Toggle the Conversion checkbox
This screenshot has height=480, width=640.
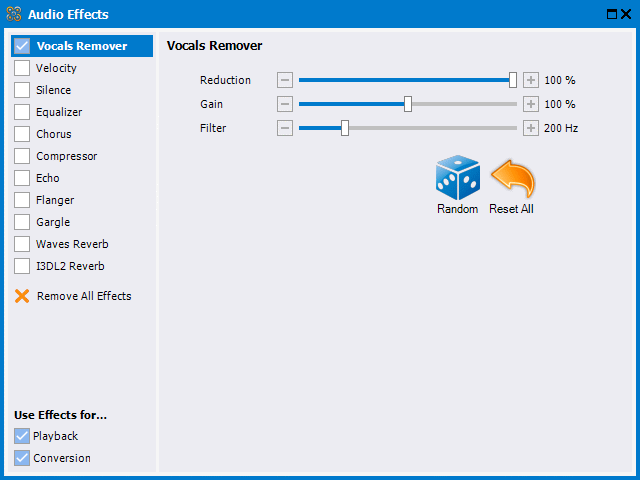click(x=22, y=458)
